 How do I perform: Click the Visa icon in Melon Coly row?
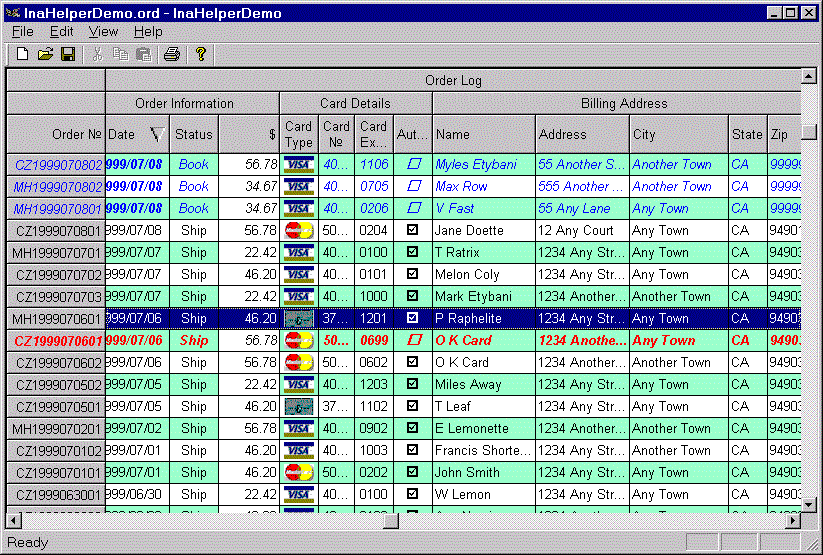299,275
